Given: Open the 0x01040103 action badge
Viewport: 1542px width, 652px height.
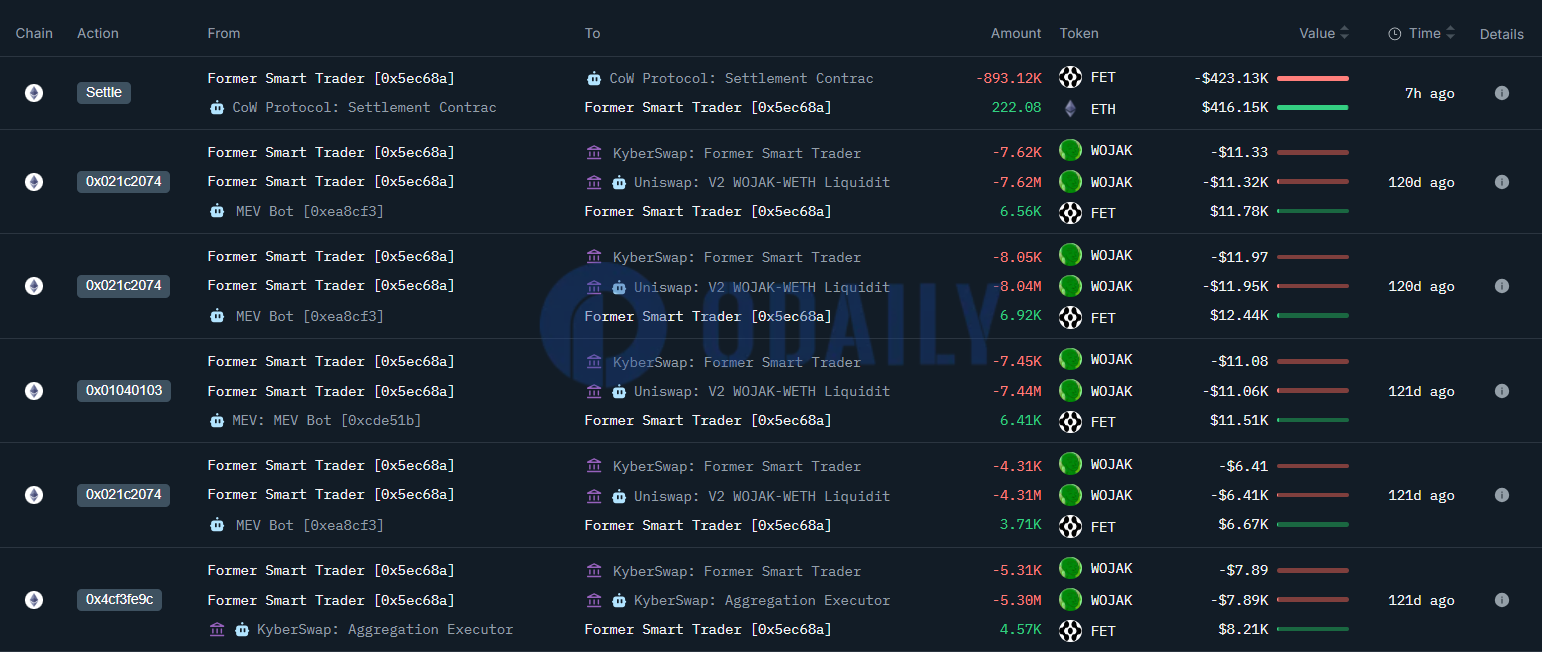Looking at the screenshot, I should [124, 391].
